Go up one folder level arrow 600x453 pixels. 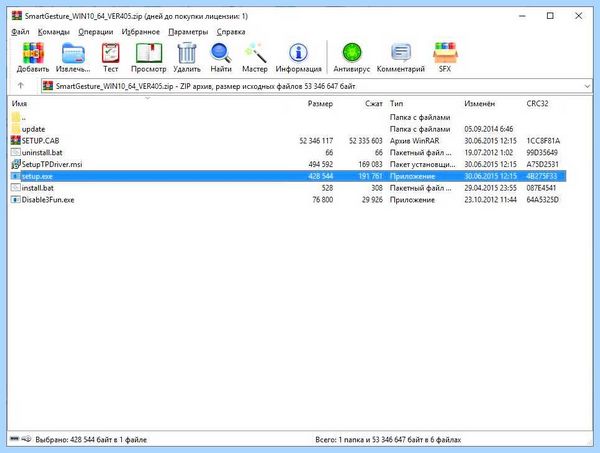21,86
